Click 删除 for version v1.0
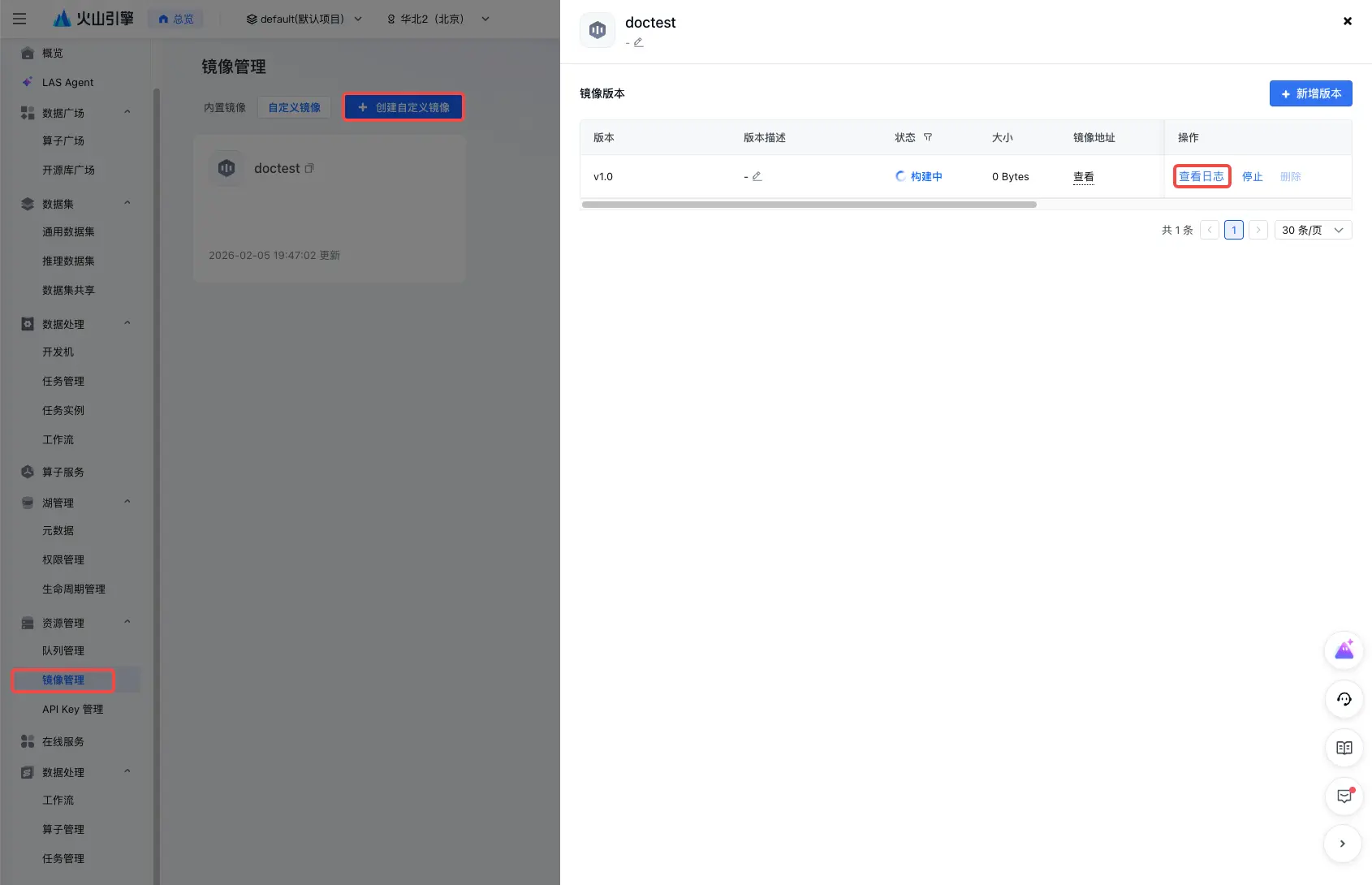The height and width of the screenshot is (885, 1372). pyautogui.click(x=1291, y=176)
